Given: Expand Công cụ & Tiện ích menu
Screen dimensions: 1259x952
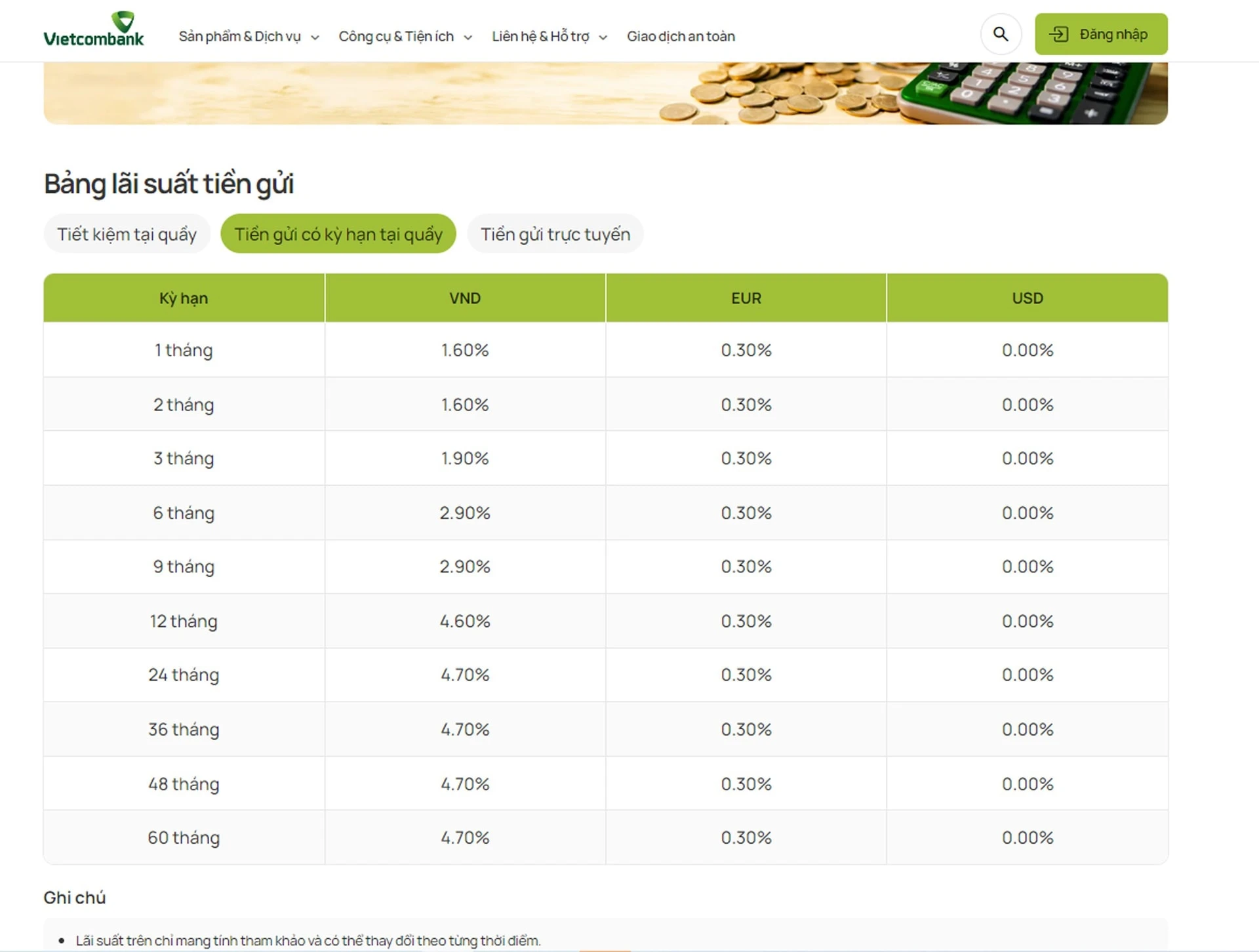Looking at the screenshot, I should point(405,35).
